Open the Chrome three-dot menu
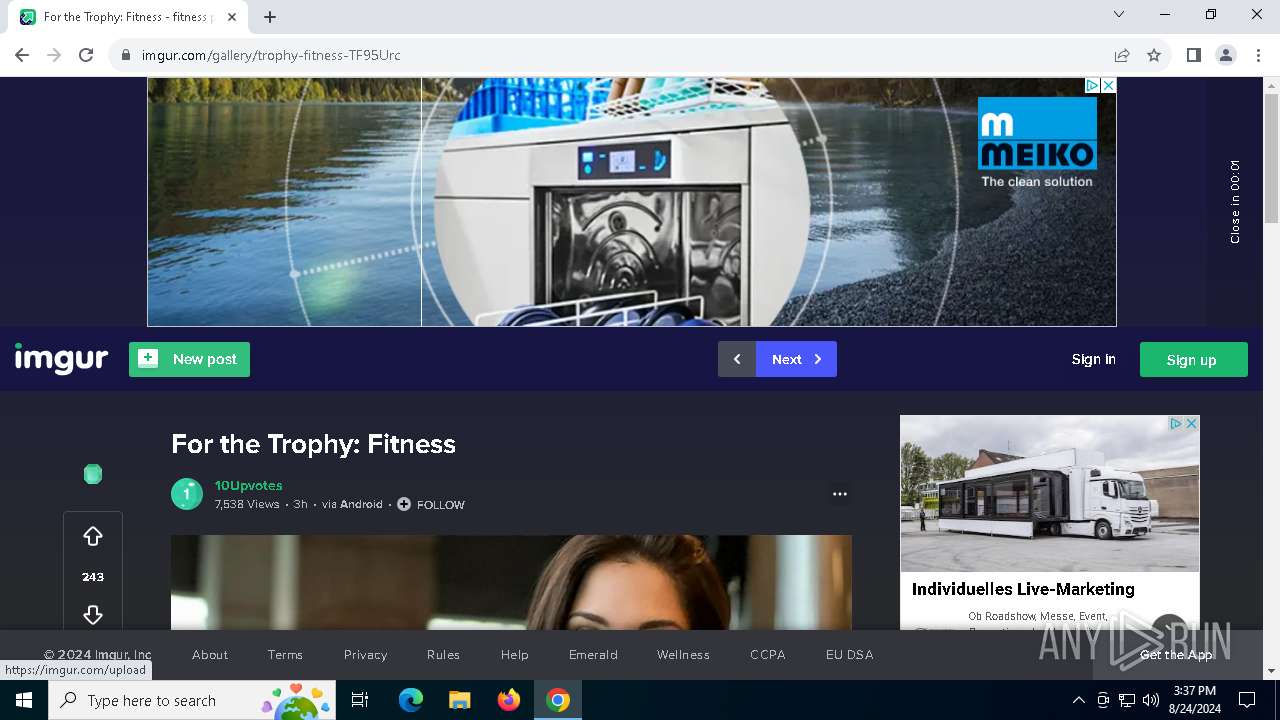 coord(1257,55)
